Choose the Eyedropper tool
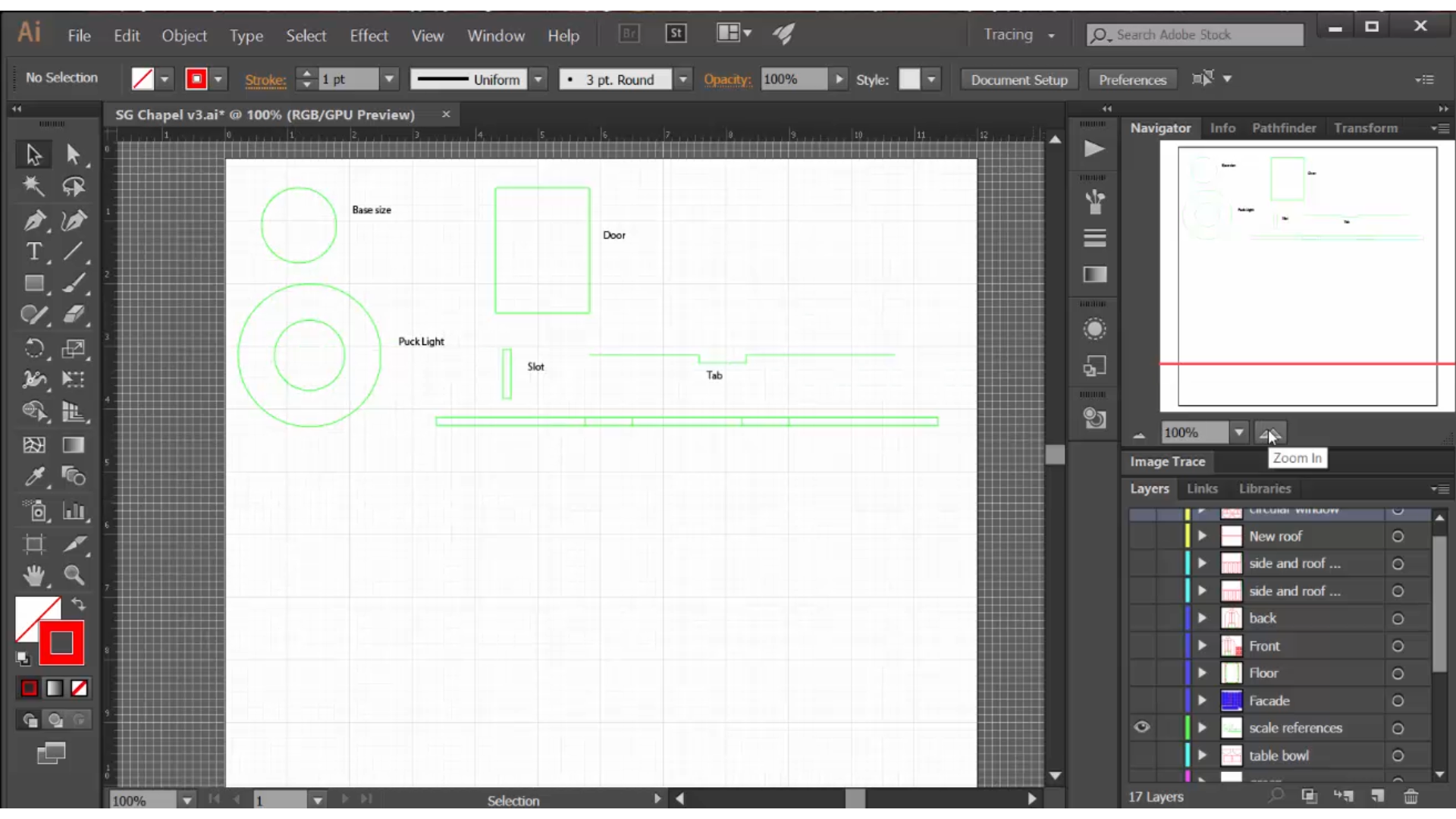The image size is (1456, 819). tap(33, 477)
